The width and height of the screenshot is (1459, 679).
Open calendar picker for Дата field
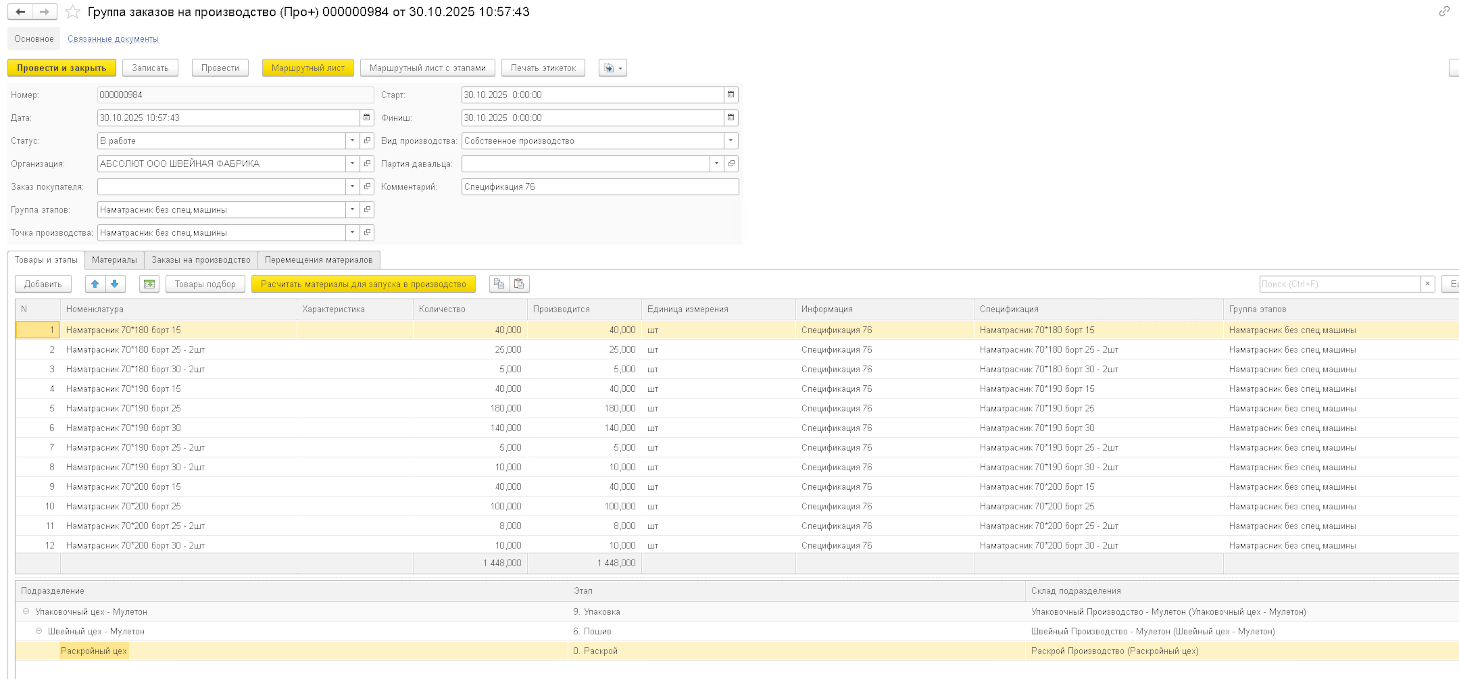coord(366,118)
